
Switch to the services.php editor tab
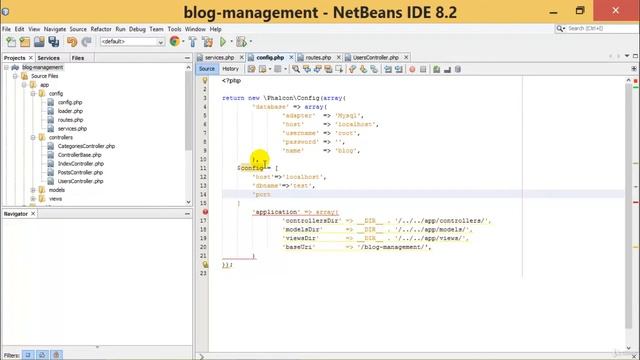click(x=219, y=58)
